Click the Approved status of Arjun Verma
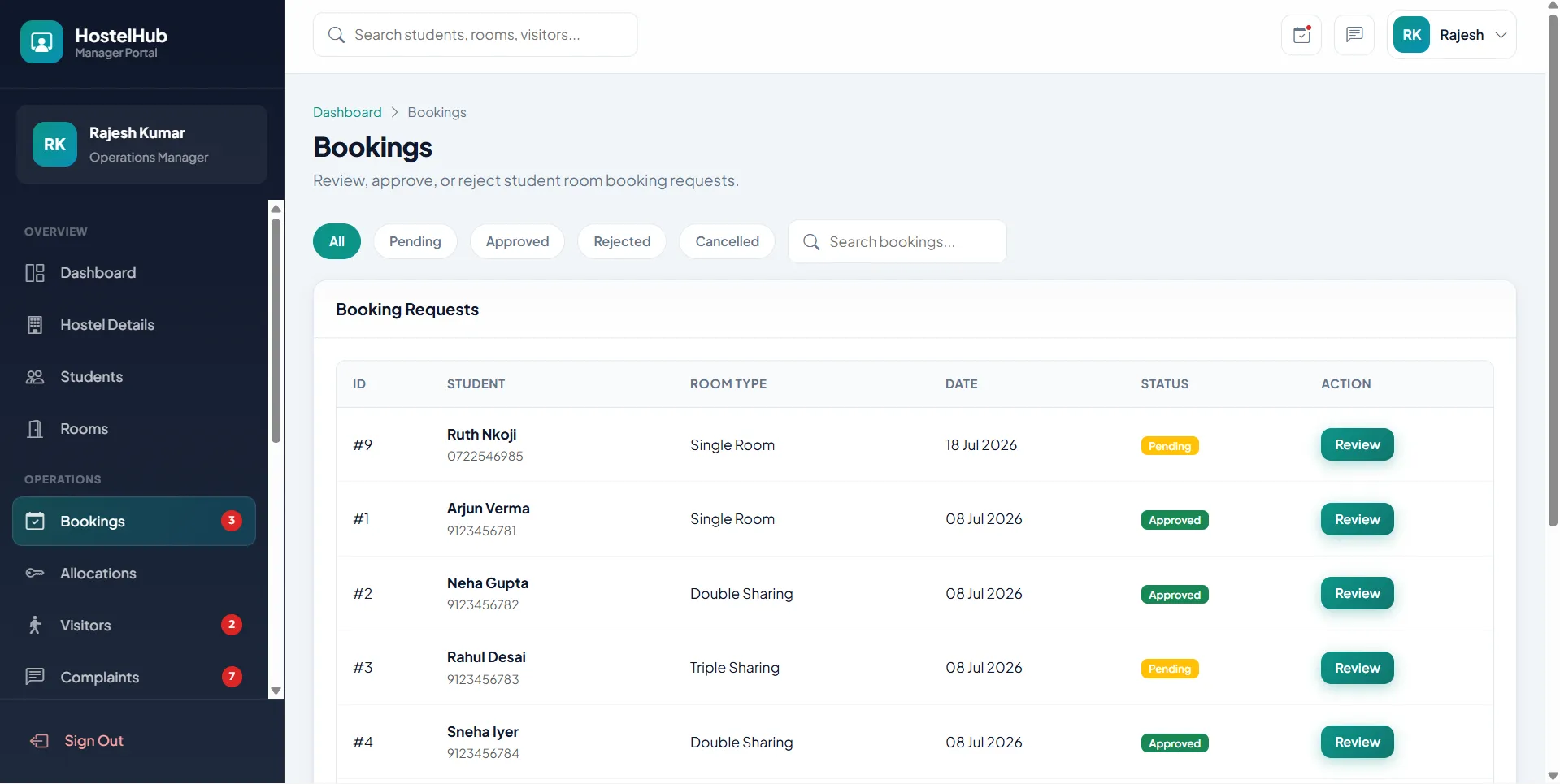 [x=1175, y=520]
